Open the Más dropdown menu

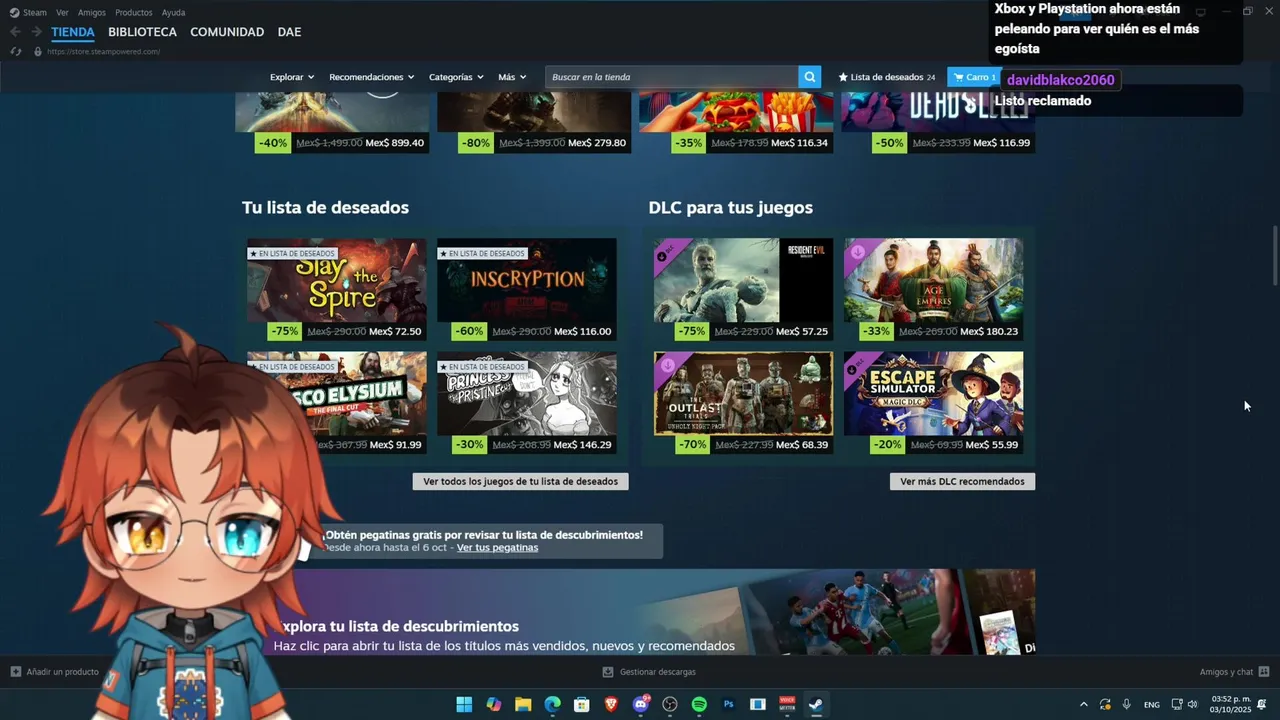pyautogui.click(x=512, y=77)
